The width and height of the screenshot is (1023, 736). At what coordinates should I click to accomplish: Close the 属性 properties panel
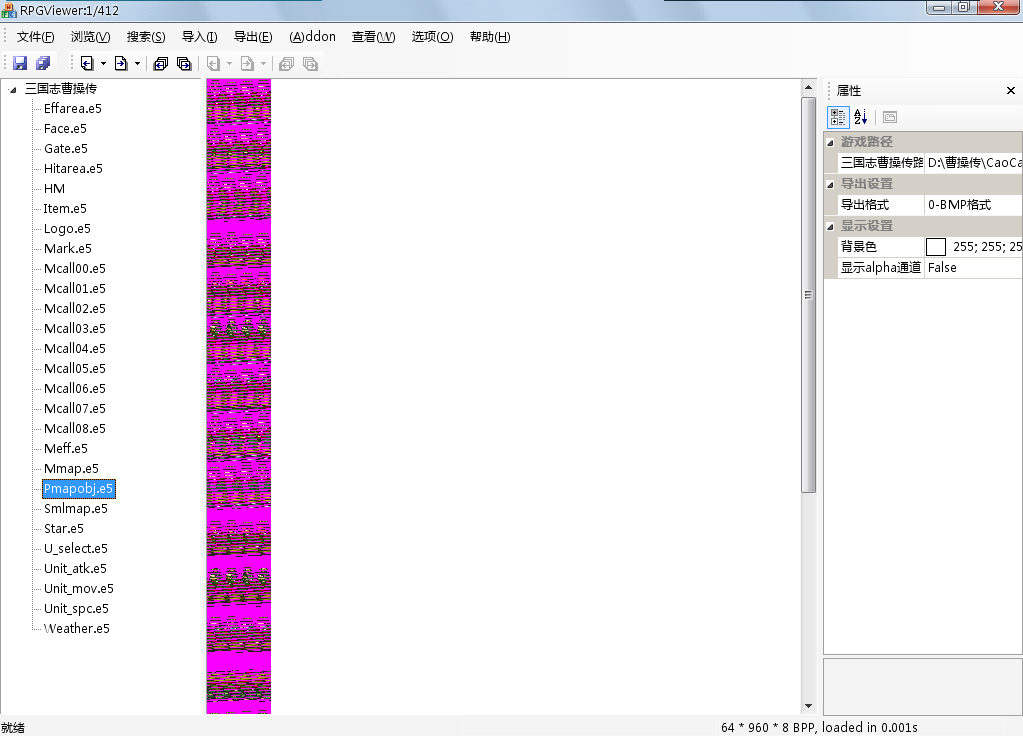1010,91
